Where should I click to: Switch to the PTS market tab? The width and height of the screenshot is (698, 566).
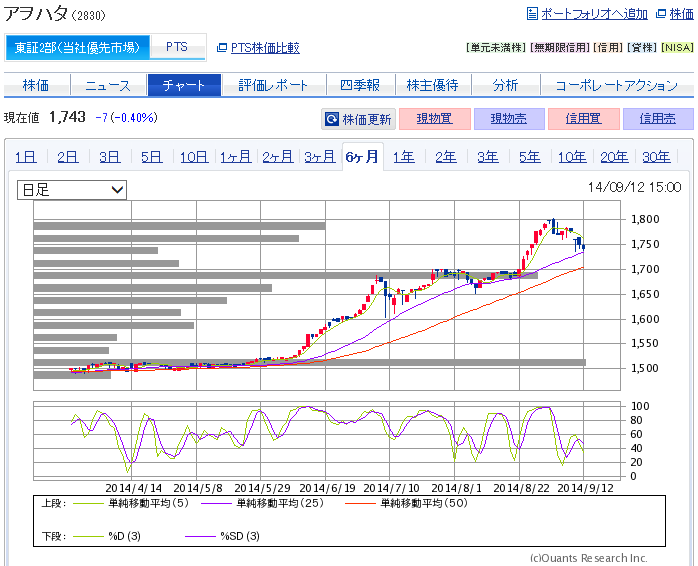tap(177, 47)
